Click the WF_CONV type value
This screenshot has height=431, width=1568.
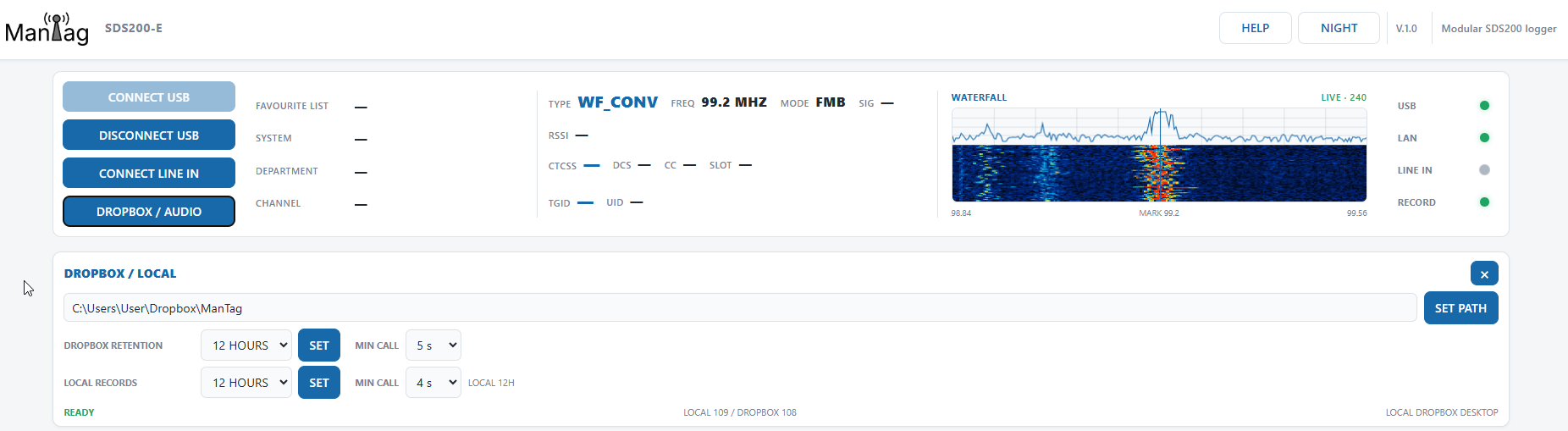(x=617, y=102)
